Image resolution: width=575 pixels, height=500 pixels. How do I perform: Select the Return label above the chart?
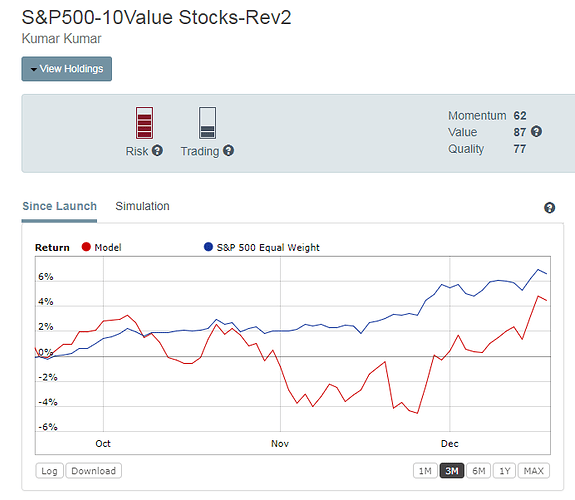[x=52, y=248]
